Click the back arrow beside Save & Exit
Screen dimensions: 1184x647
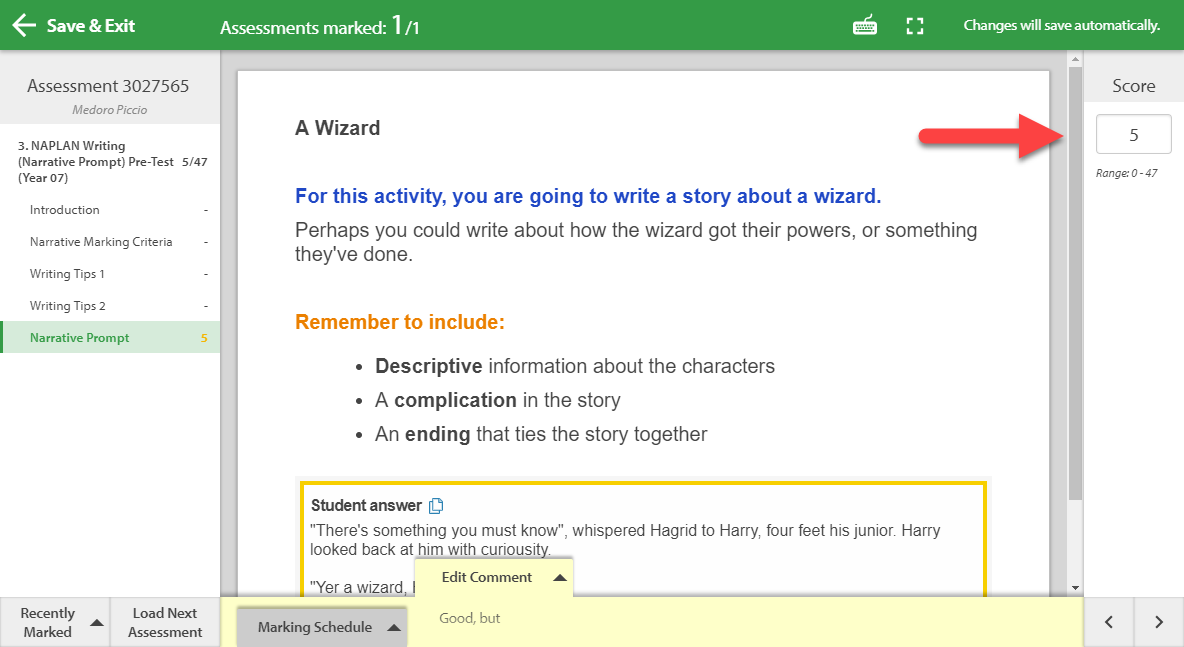point(24,26)
